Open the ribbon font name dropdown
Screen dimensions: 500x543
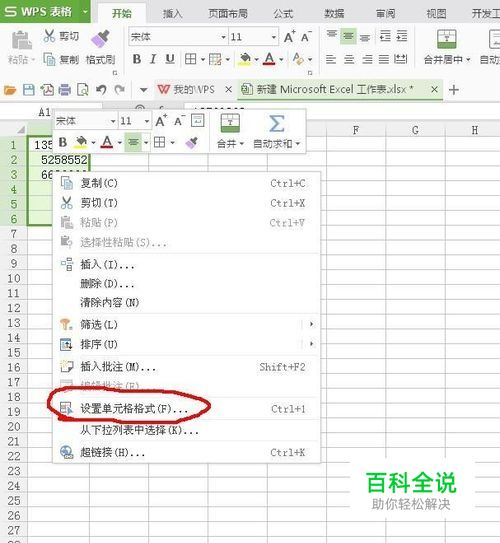pos(223,37)
